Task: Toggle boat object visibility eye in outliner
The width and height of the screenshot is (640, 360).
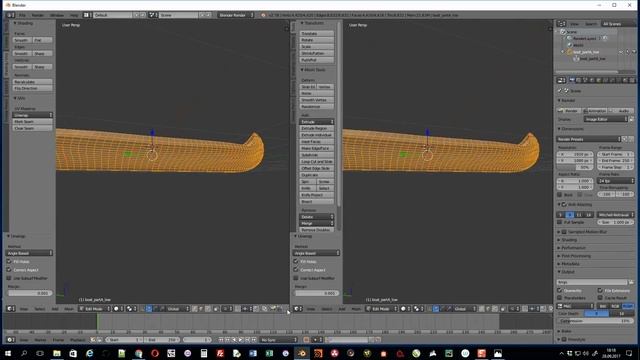Action: coord(621,52)
